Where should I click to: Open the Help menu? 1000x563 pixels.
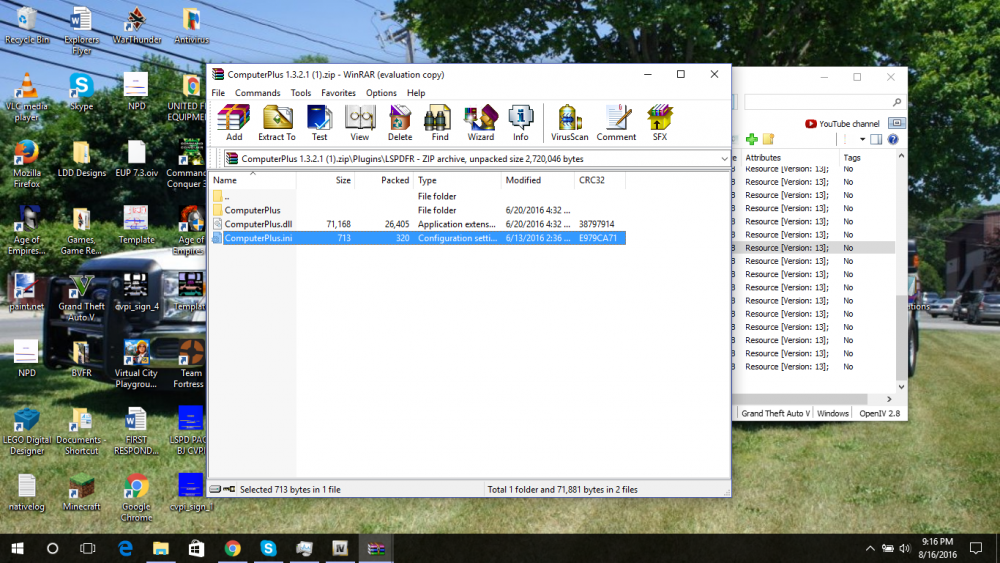(416, 93)
